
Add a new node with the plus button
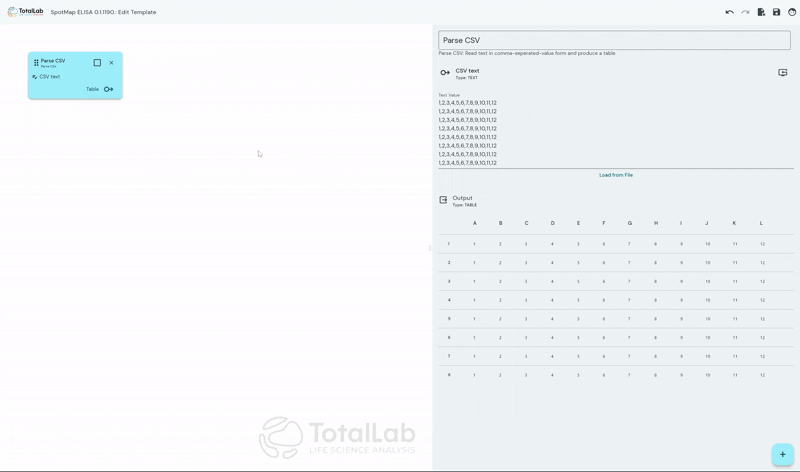point(782,454)
